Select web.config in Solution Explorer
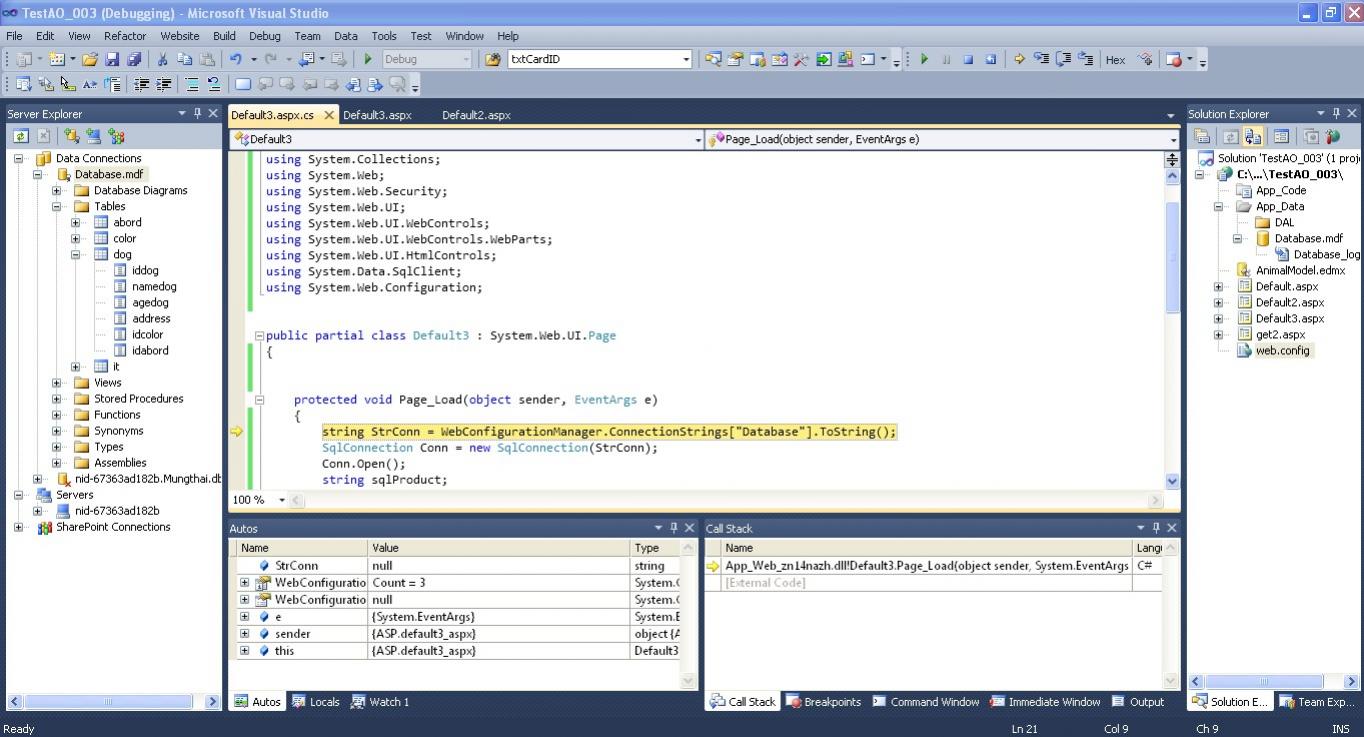The image size is (1364, 737). (x=1283, y=350)
